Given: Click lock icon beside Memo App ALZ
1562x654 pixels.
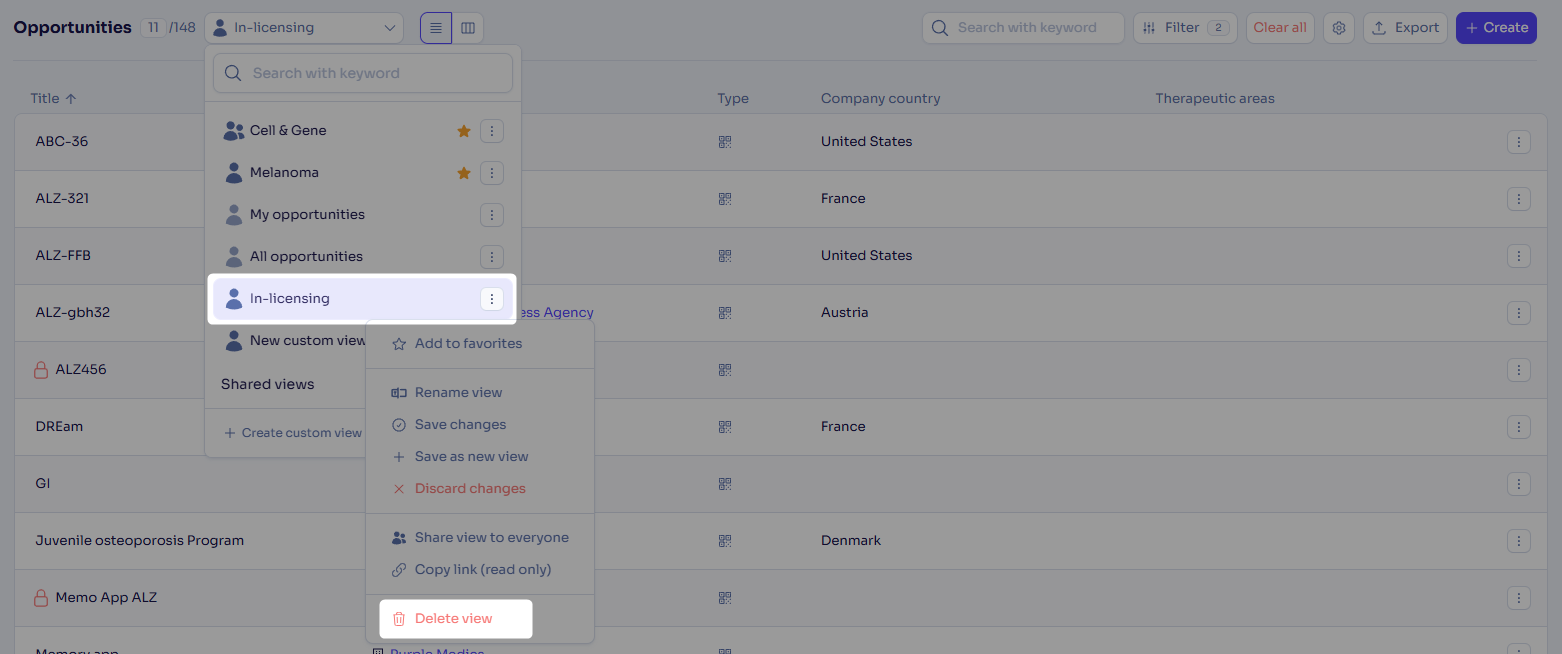Looking at the screenshot, I should pyautogui.click(x=41, y=598).
